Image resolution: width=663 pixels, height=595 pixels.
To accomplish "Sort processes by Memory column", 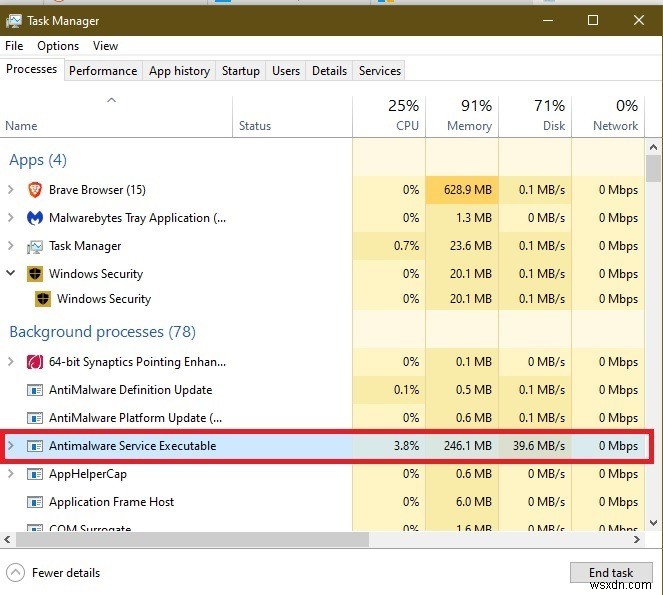I will coord(462,117).
